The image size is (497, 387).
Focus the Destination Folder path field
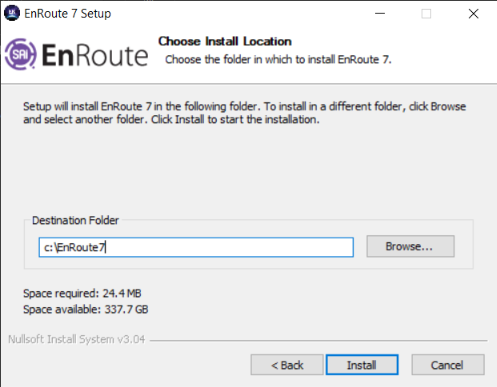click(196, 247)
